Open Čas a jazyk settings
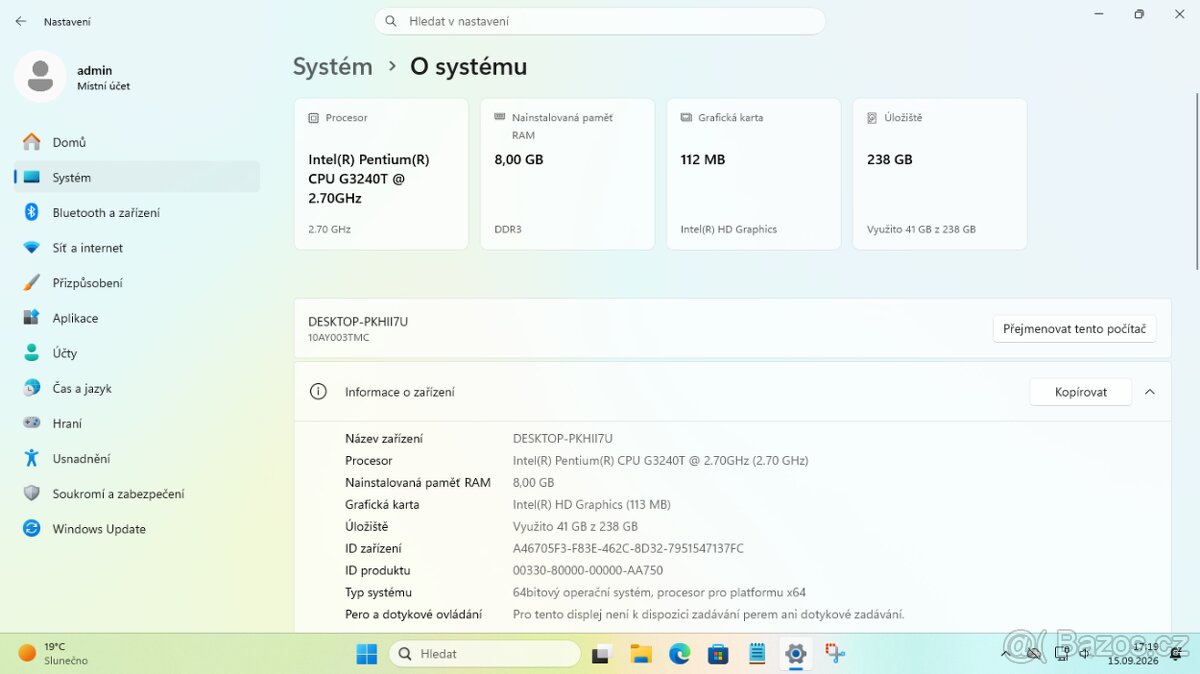Screen dimensions: 1200x674 pyautogui.click(x=137, y=388)
